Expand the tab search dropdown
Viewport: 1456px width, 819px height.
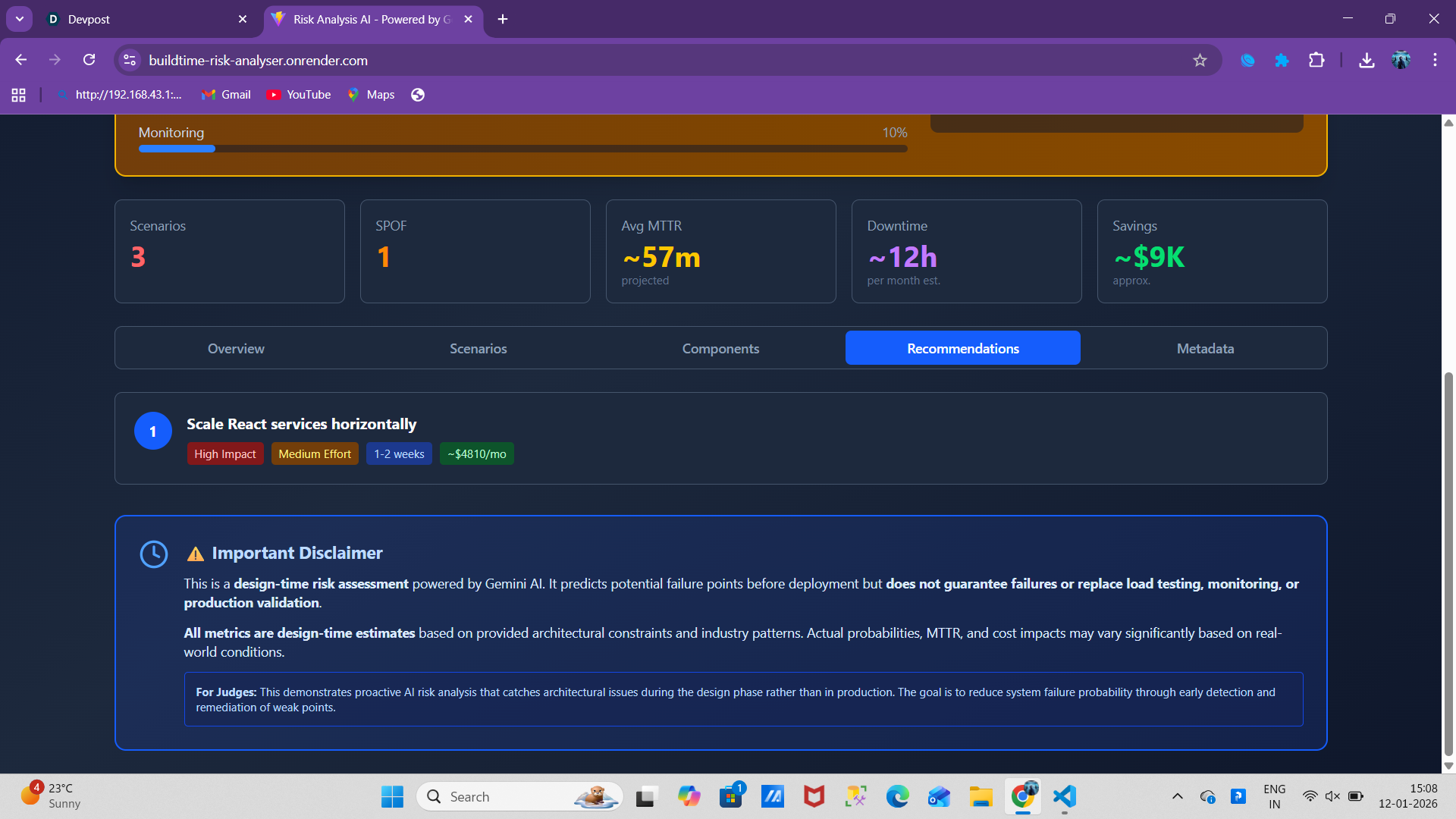[20, 19]
